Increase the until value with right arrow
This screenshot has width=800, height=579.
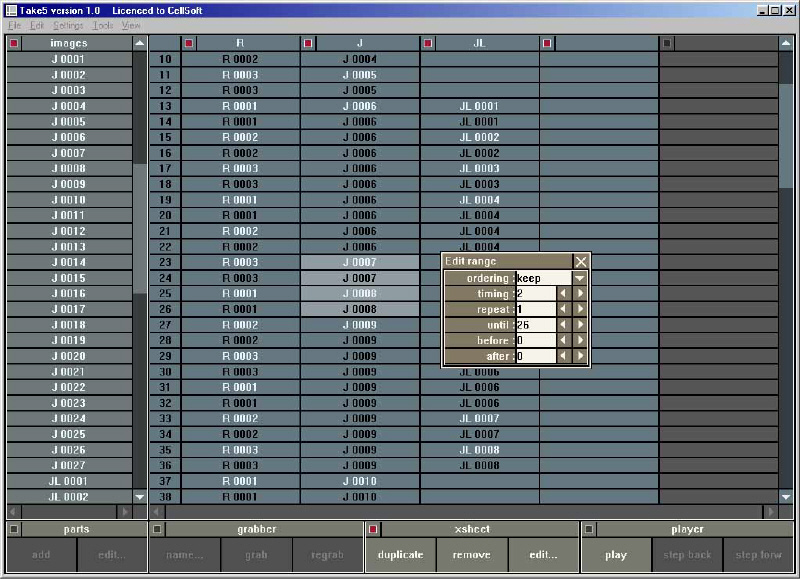580,324
